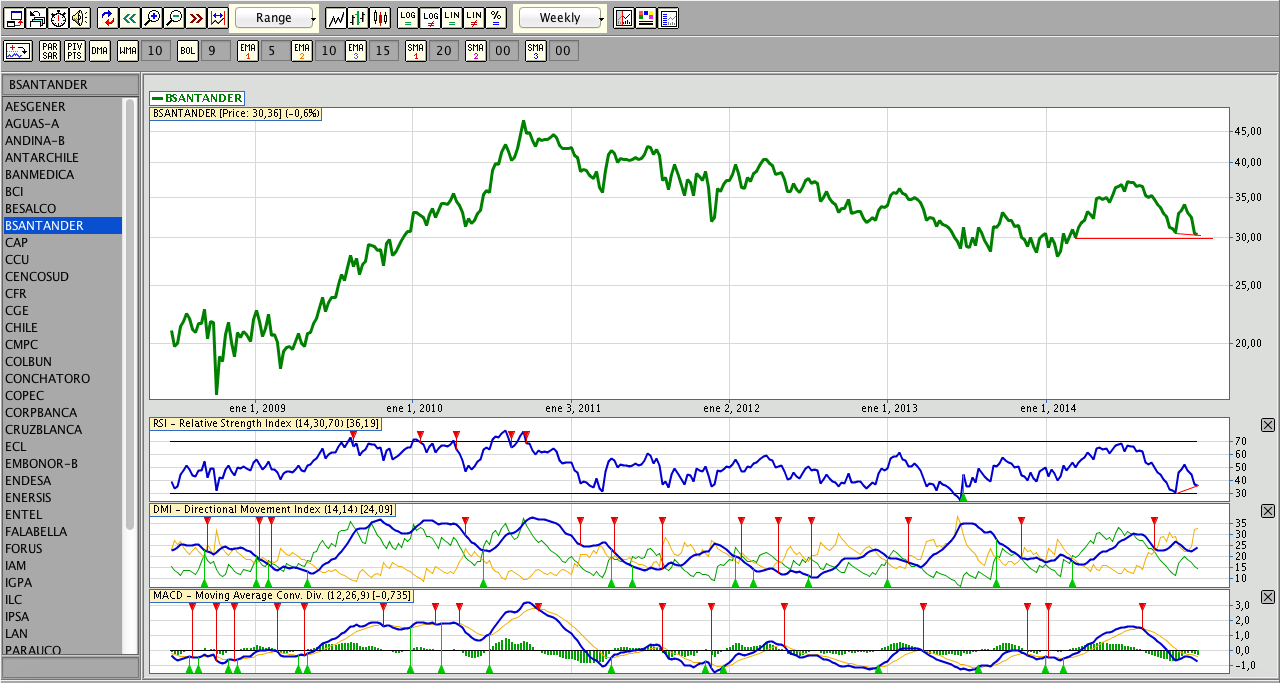The width and height of the screenshot is (1280, 683).
Task: Click the percent scale button
Action: [497, 18]
